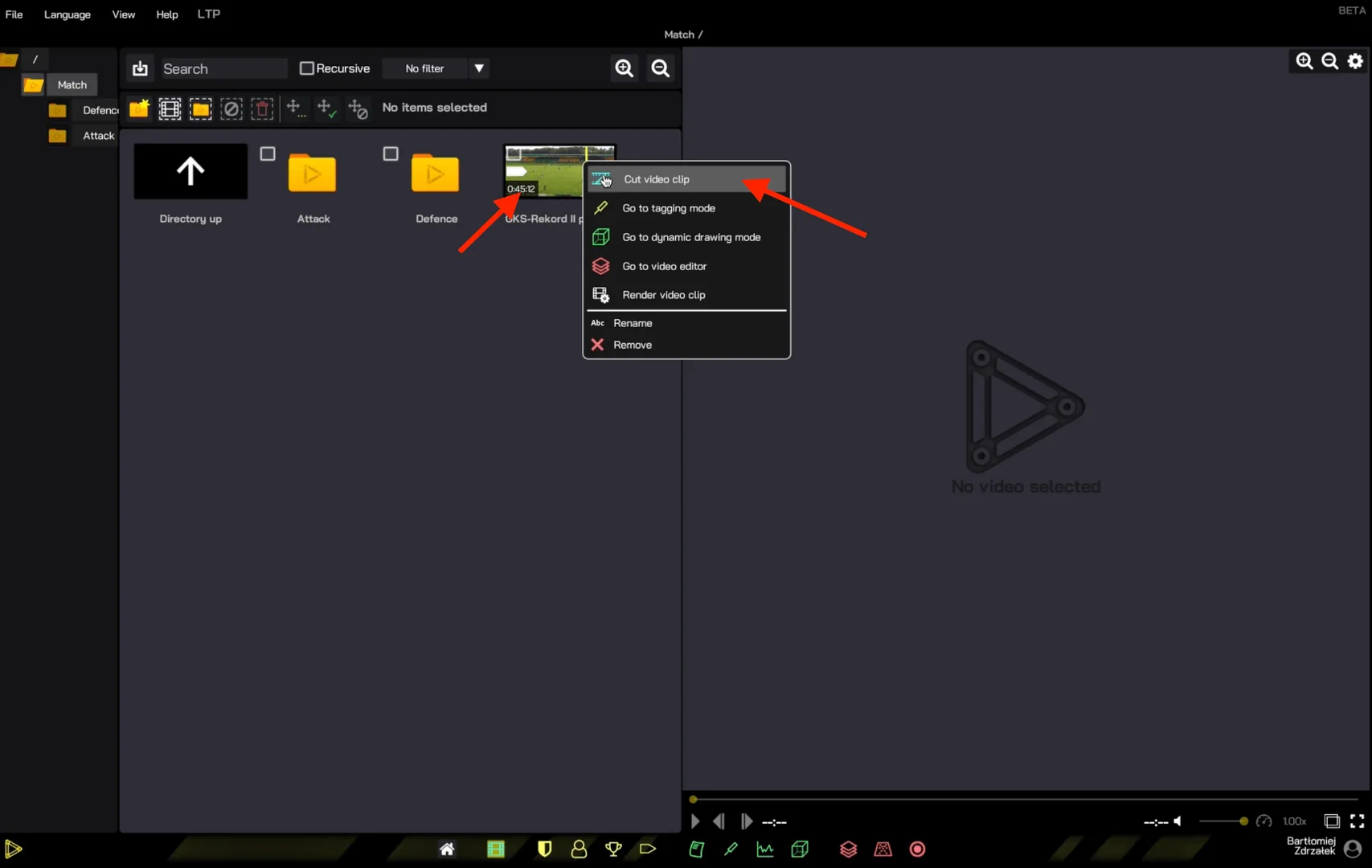
Task: Select the Match folder in tree
Action: (72, 84)
